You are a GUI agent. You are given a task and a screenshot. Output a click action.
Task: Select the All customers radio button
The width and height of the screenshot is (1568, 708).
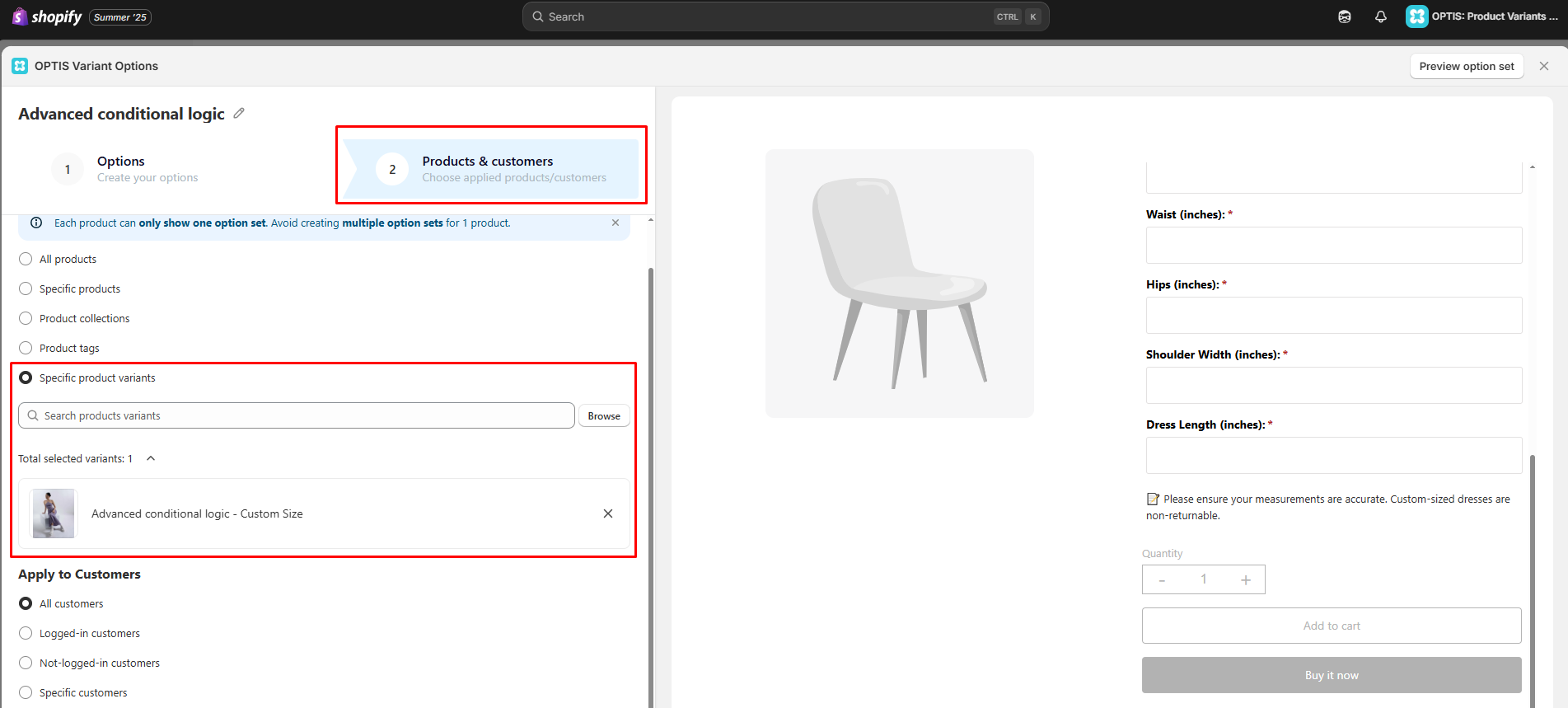(26, 603)
